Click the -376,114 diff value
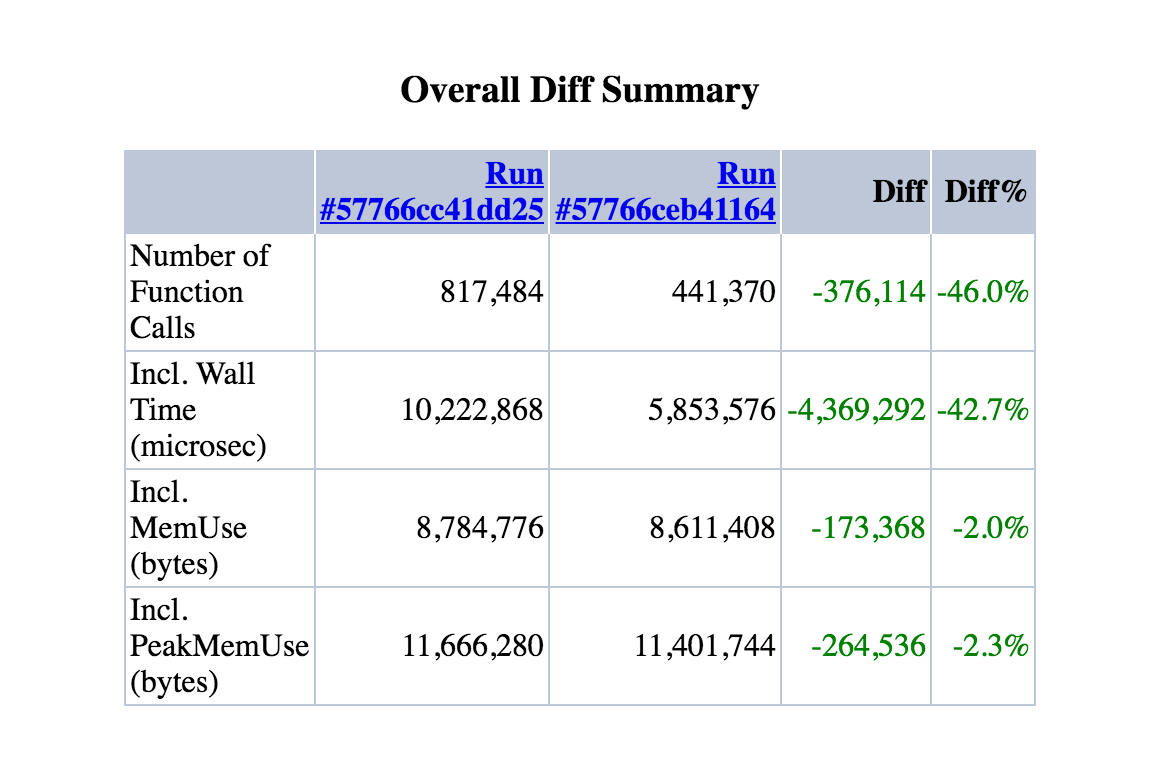The width and height of the screenshot is (1166, 762). (868, 292)
